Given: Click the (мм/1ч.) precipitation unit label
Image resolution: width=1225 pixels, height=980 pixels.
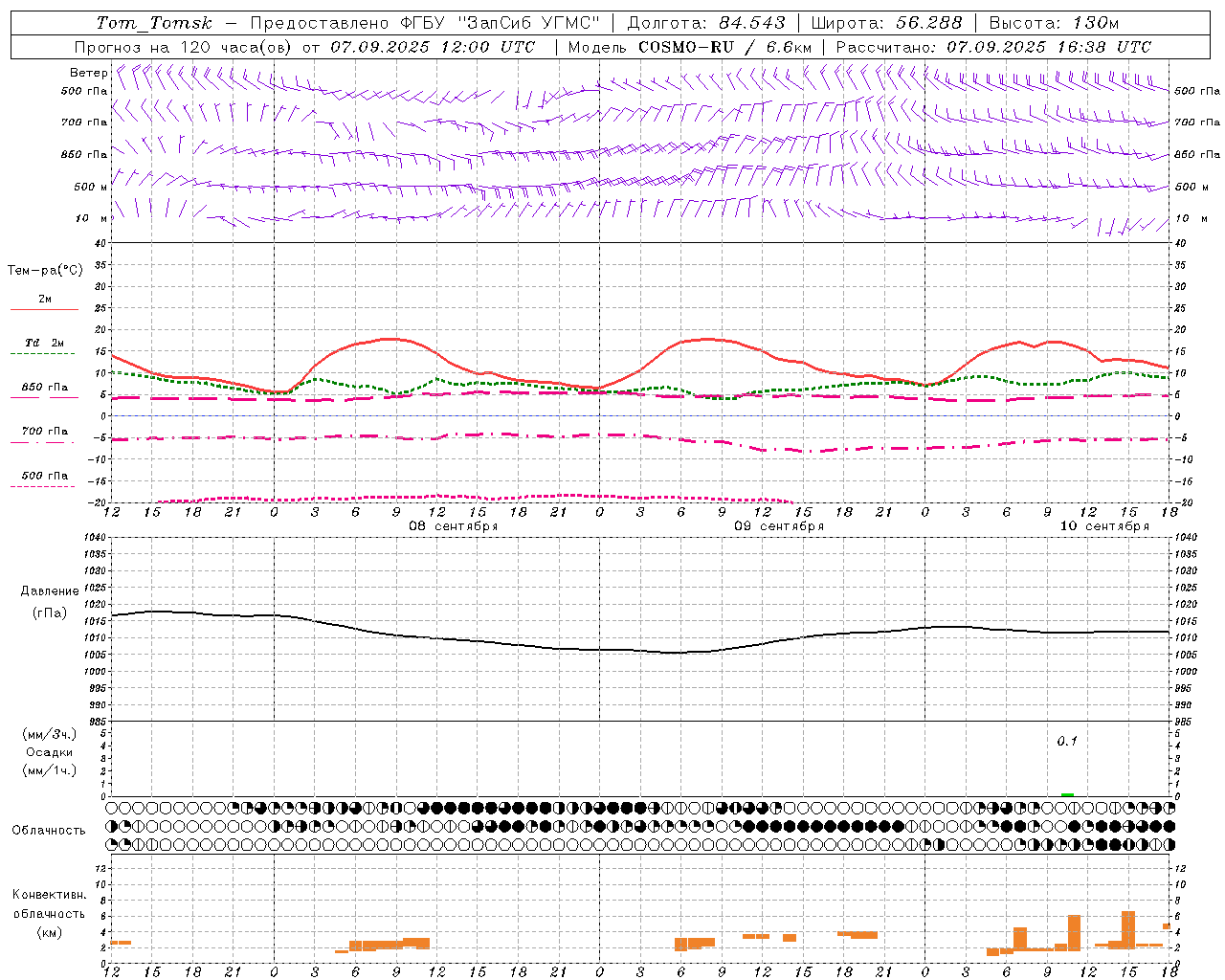Looking at the screenshot, I should click(x=49, y=770).
